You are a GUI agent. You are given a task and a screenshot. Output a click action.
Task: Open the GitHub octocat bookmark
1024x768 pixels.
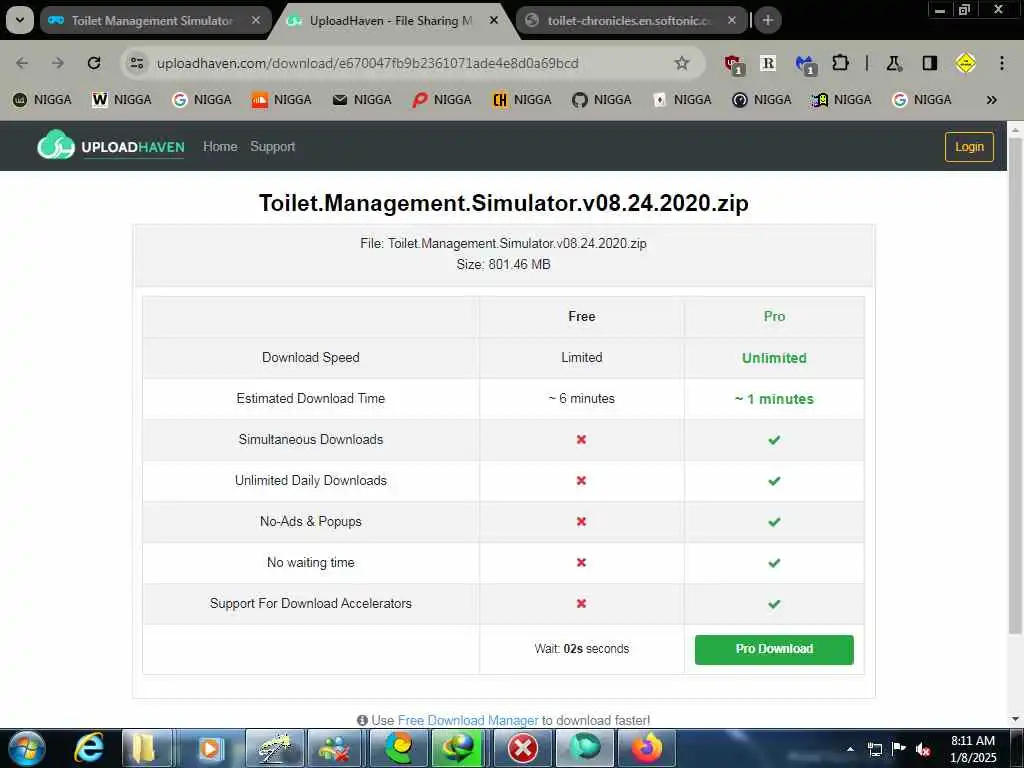tap(602, 99)
